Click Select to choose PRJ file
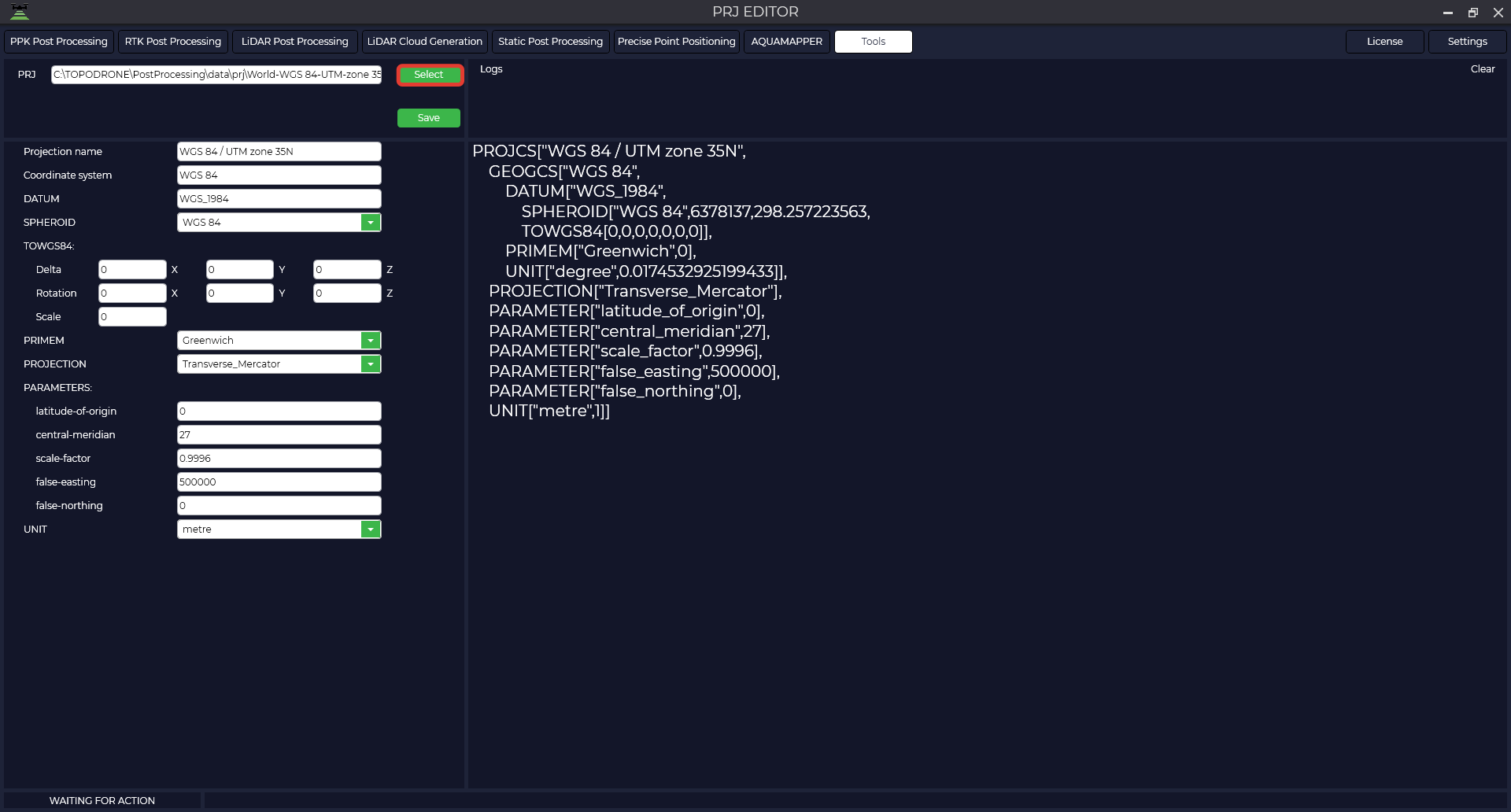The width and height of the screenshot is (1511, 812). [430, 75]
